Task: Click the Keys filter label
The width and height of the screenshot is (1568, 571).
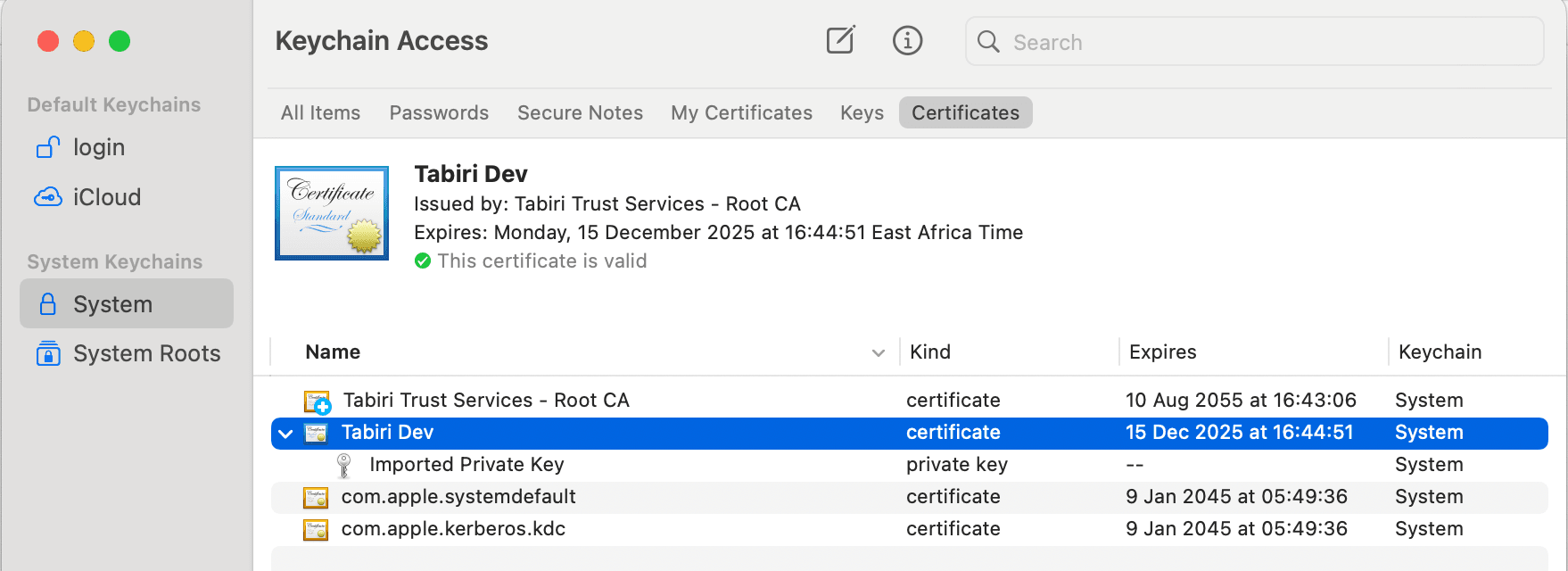Action: [861, 112]
